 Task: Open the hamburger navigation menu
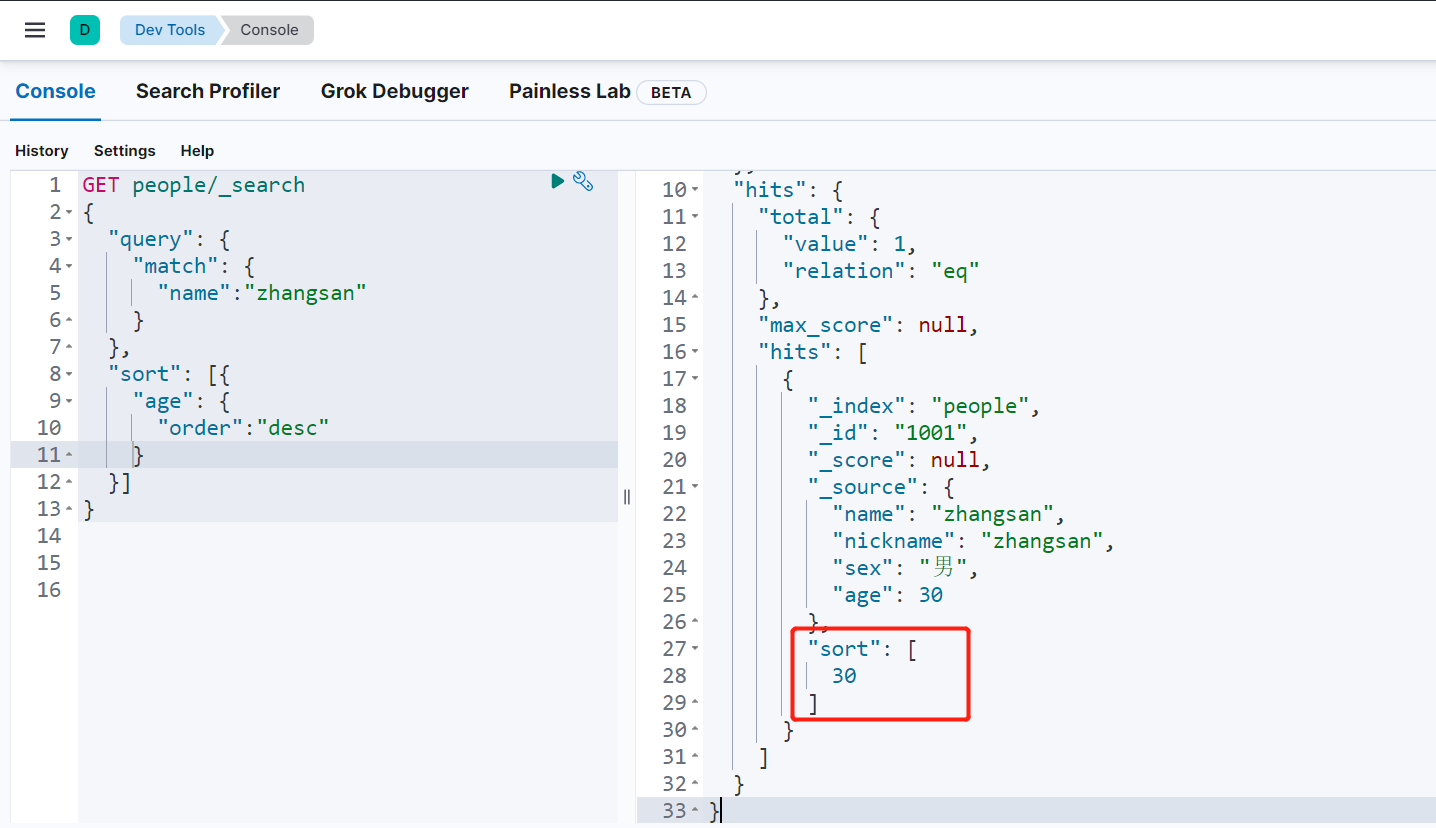[35, 30]
